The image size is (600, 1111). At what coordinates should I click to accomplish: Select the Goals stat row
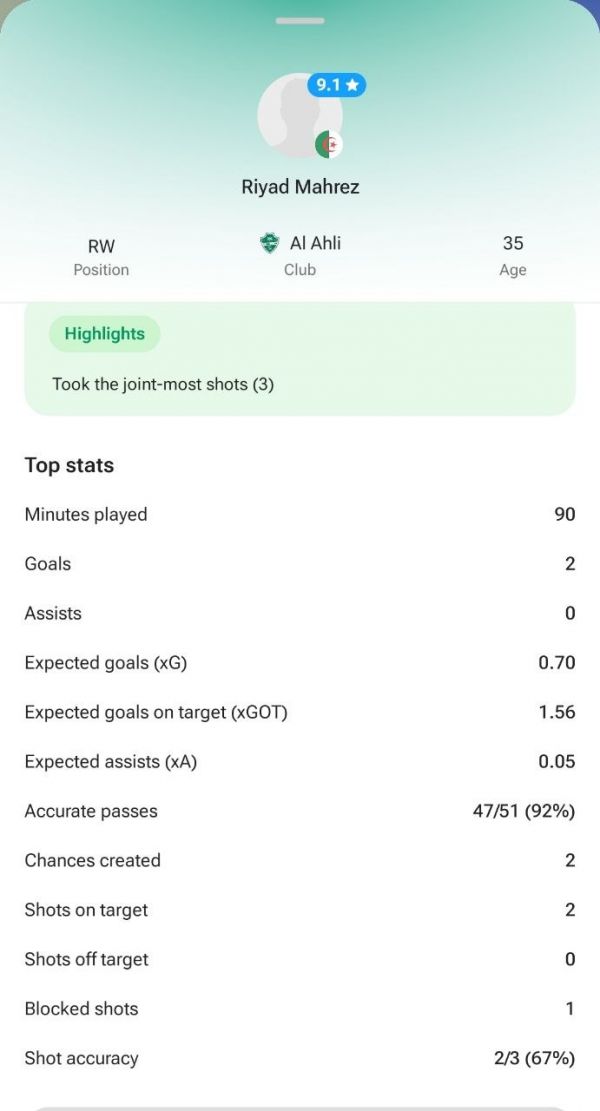(x=300, y=564)
